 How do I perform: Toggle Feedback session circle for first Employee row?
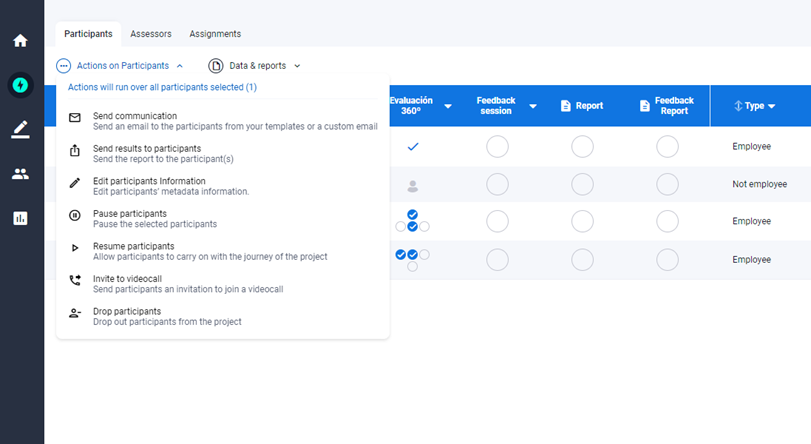tap(497, 147)
